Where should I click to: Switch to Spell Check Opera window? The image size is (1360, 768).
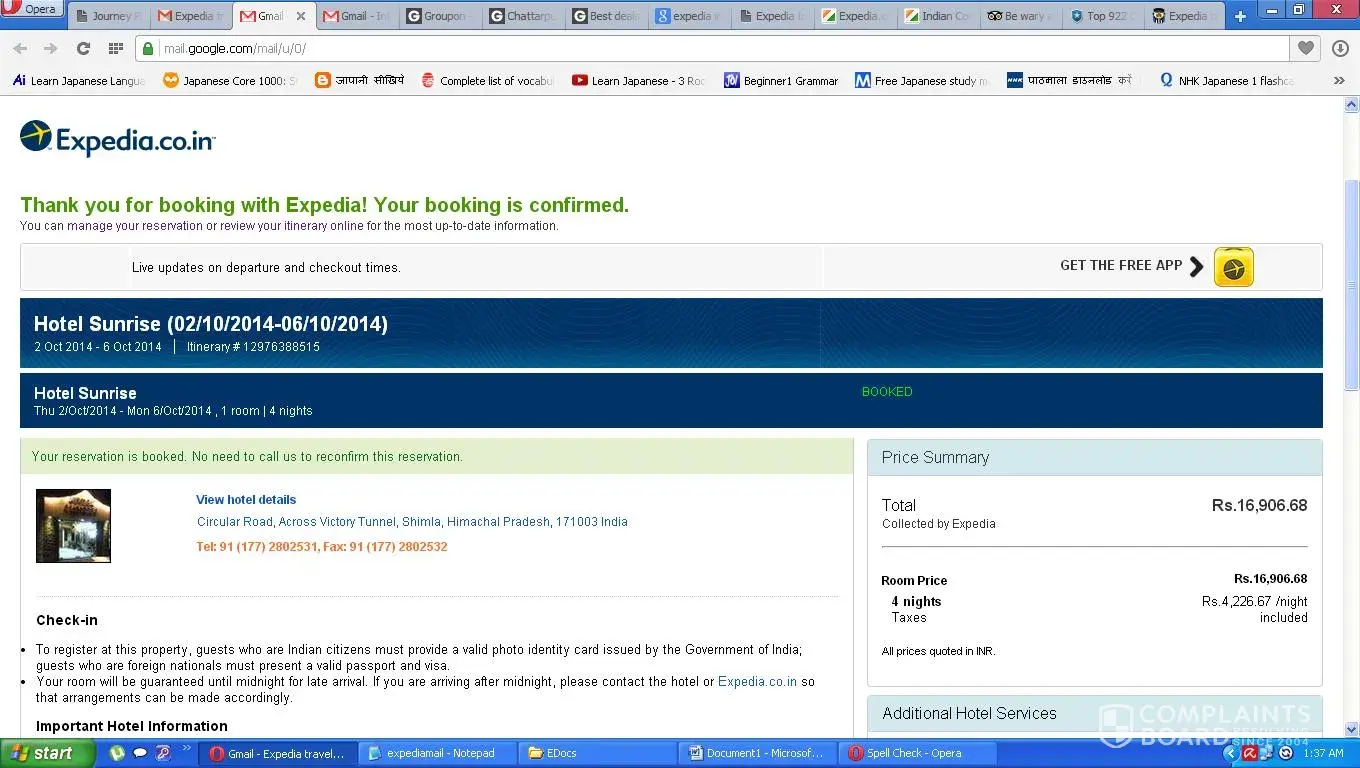click(917, 753)
